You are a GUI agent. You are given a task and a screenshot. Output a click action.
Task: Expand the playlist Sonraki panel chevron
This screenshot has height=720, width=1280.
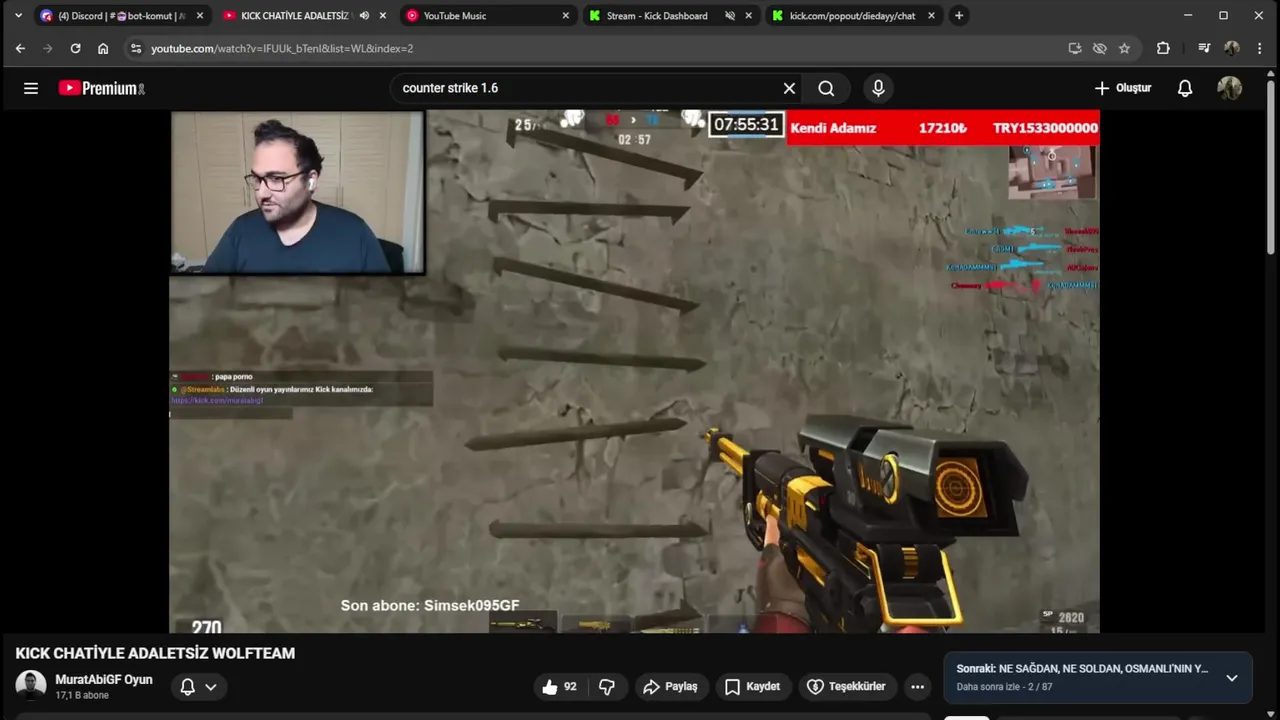[x=1232, y=677]
